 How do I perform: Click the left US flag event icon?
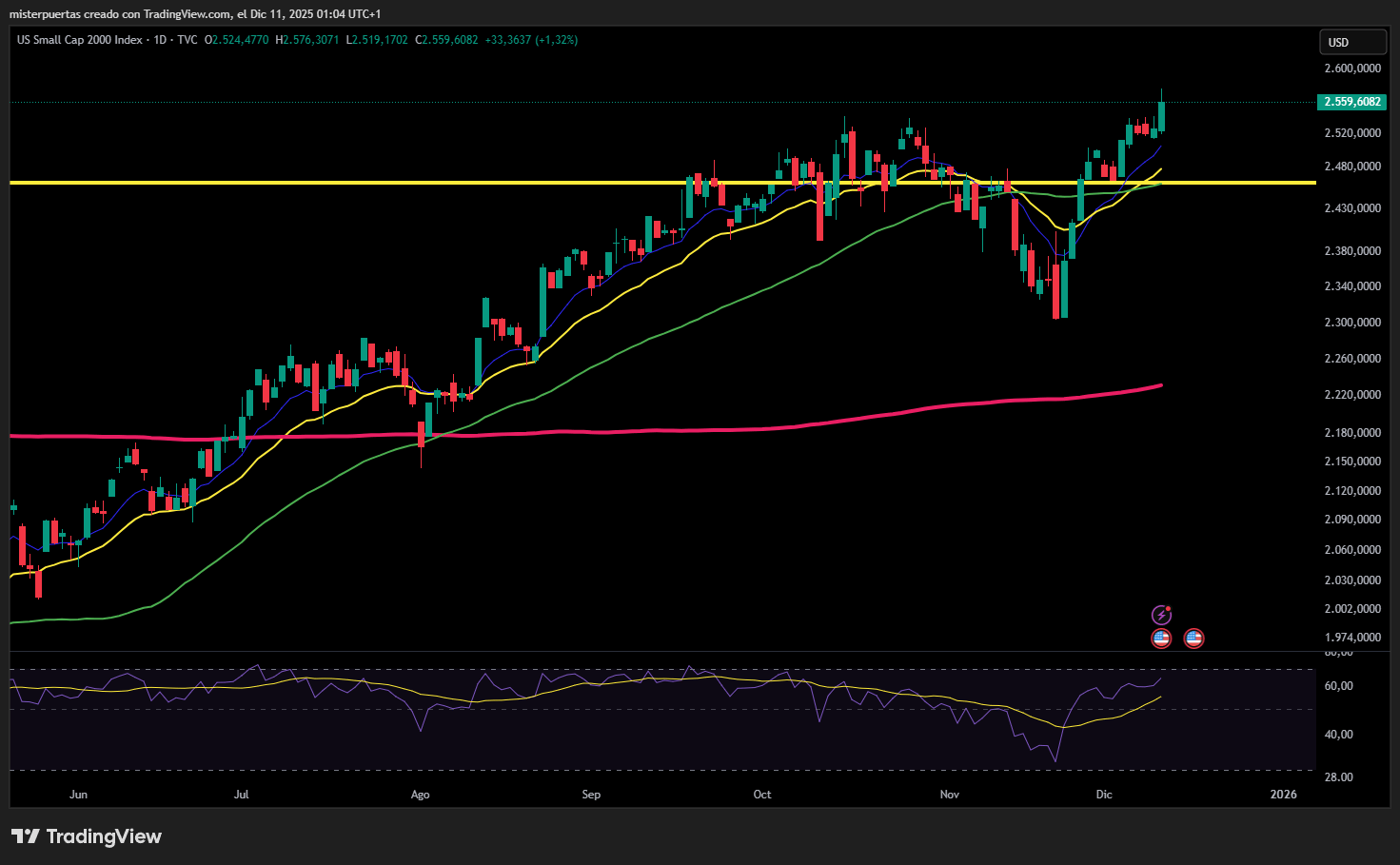click(x=1161, y=639)
